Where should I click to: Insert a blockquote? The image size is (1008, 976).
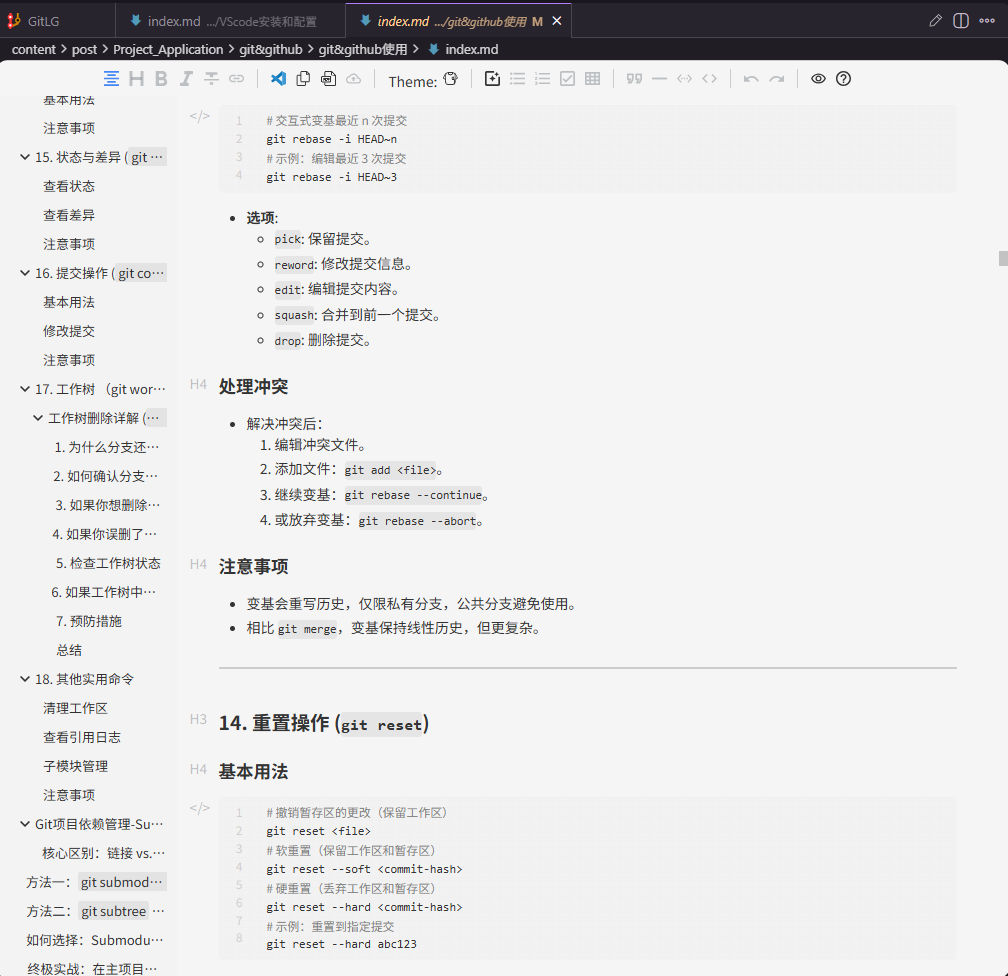point(635,78)
